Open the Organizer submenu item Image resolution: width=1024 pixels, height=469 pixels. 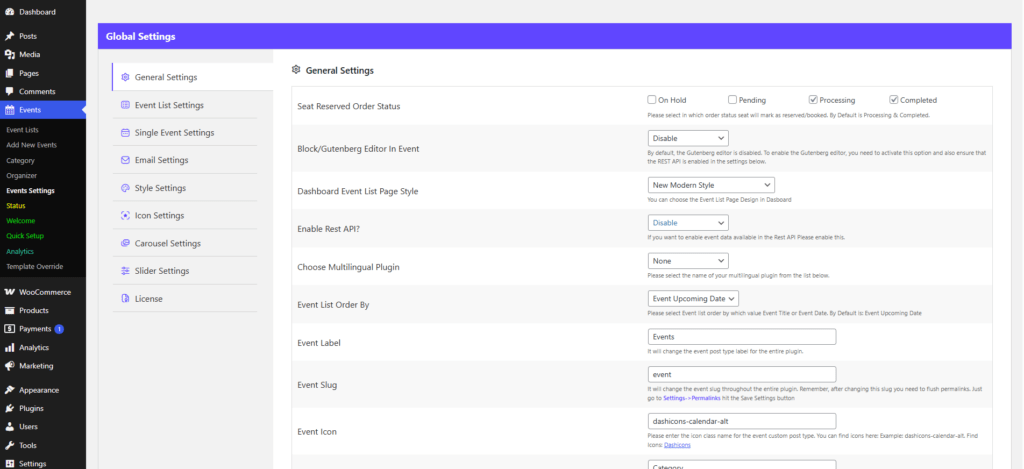coord(22,176)
